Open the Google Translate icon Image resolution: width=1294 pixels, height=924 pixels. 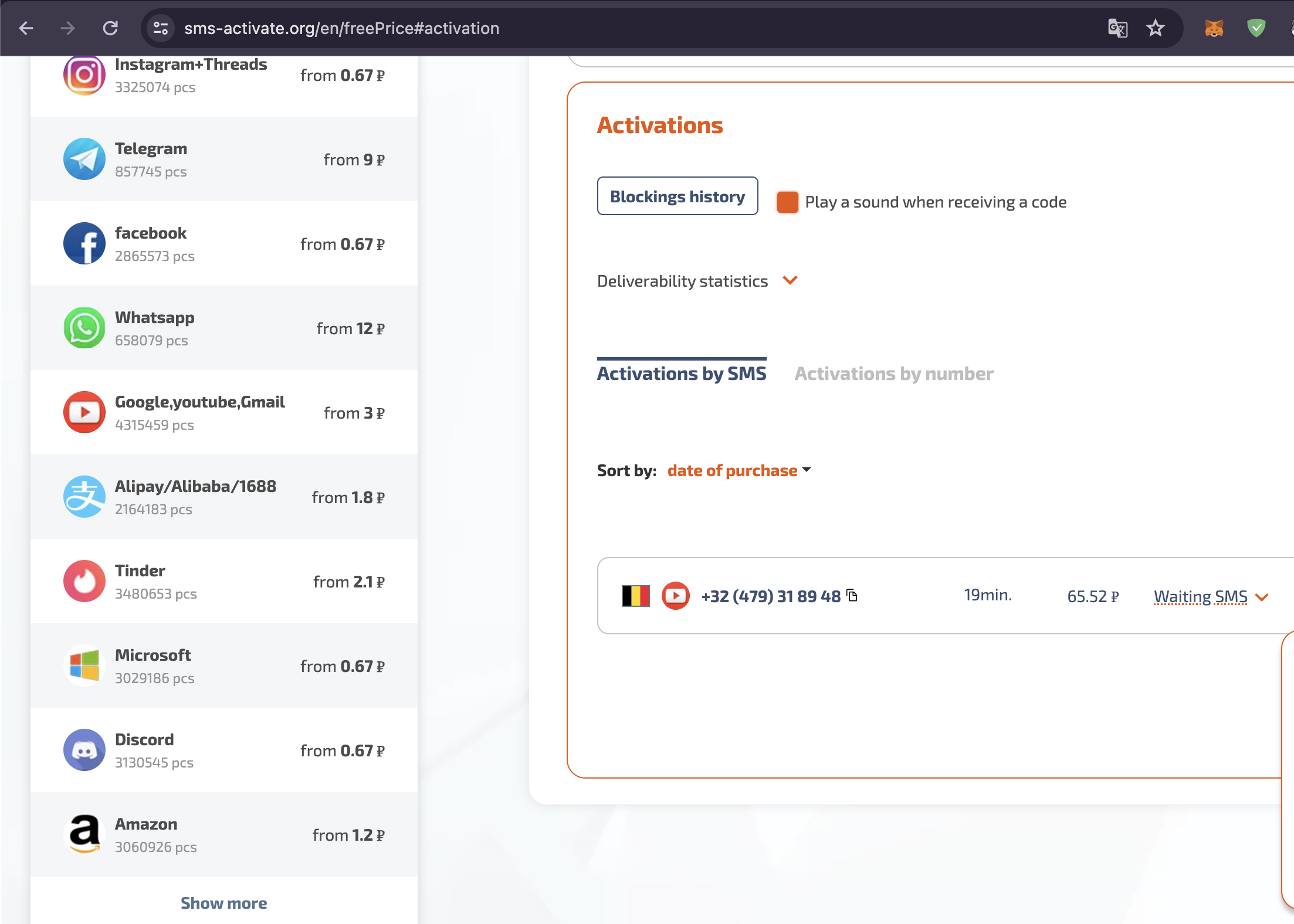point(1117,28)
